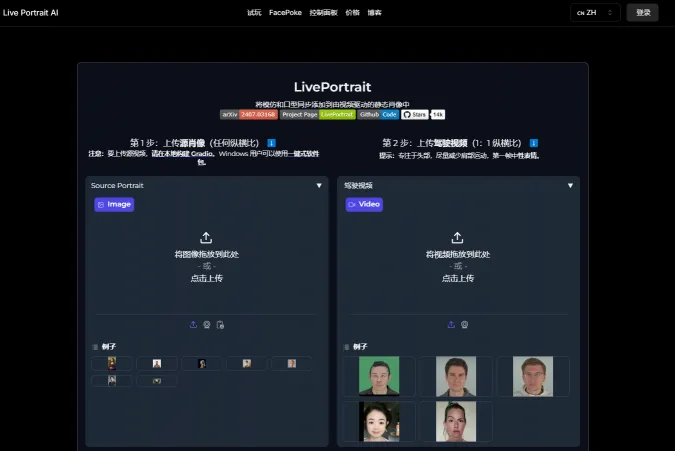Screen dimensions: 675x451
Task: Click the GitHub Stars badge
Action: pyautogui.click(x=415, y=114)
